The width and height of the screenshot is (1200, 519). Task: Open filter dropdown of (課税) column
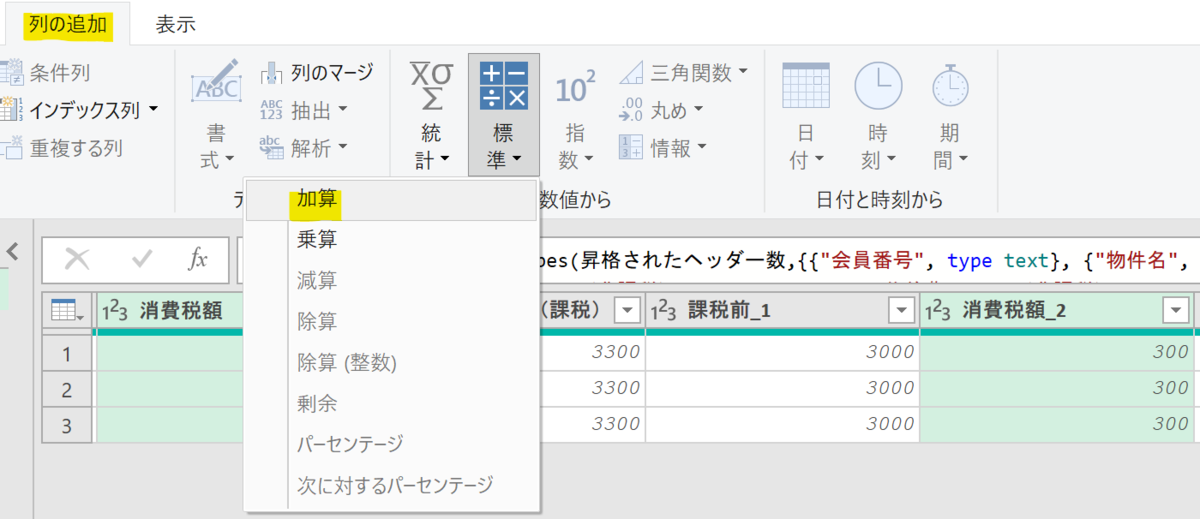(x=626, y=312)
